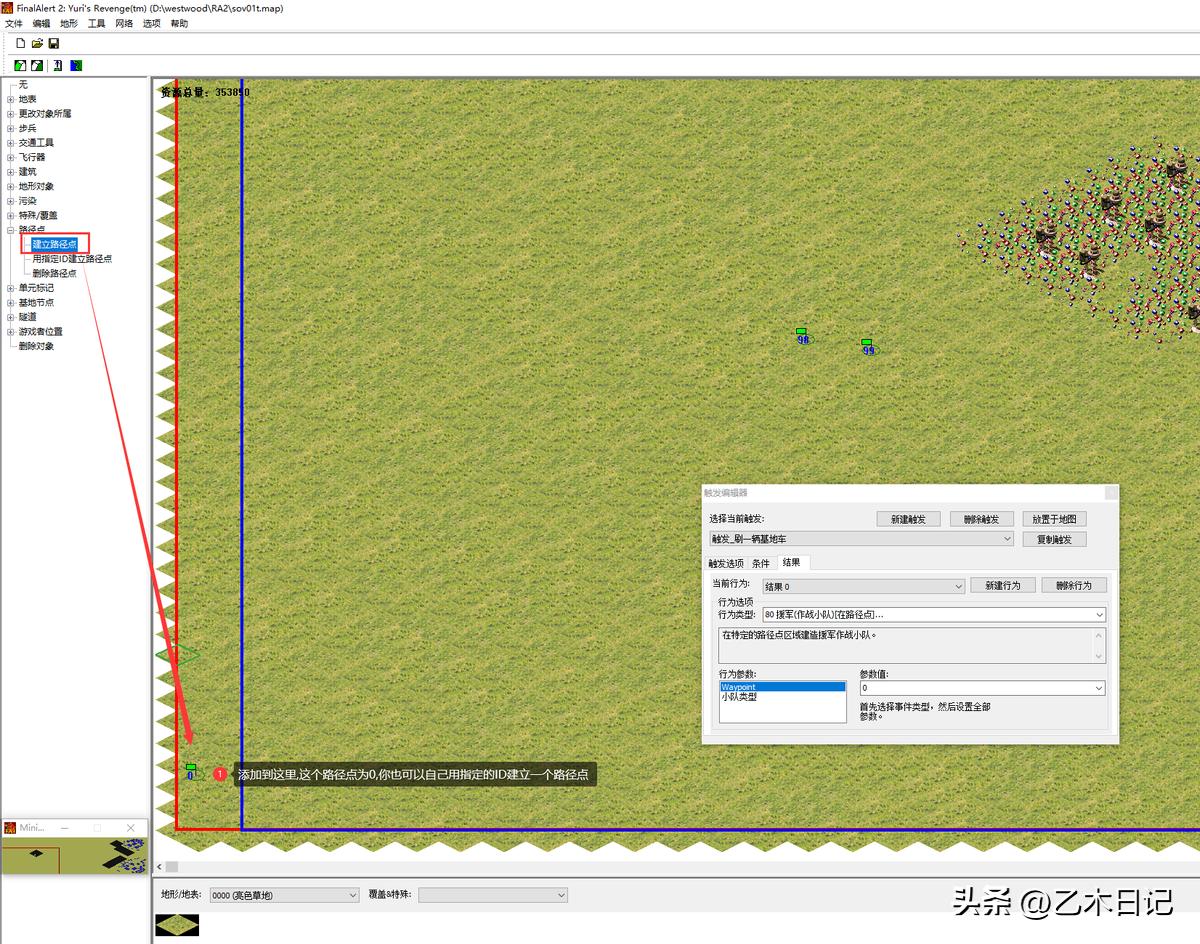Viewport: 1200px width, 944px height.
Task: Expand the 交通工具 tree node
Action: click(11, 143)
